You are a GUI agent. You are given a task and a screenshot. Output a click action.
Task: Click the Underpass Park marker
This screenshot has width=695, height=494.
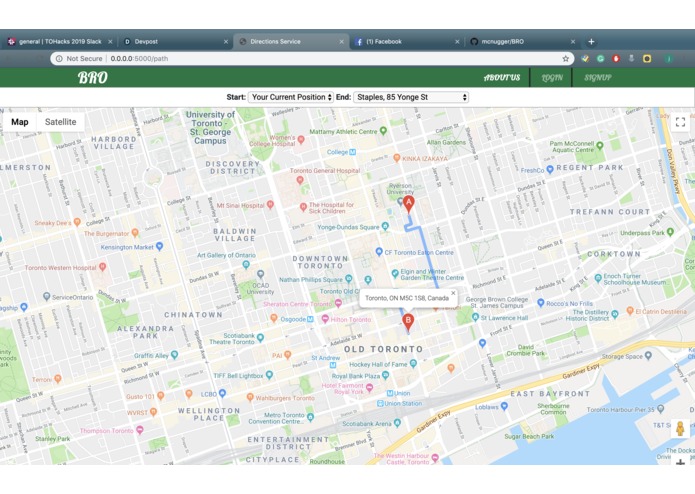point(670,232)
